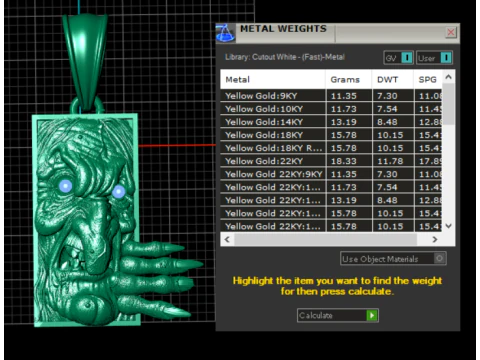Viewport: 480px width, 360px height.
Task: Select the Yellow Gold:10KY row
Action: pyautogui.click(x=331, y=109)
